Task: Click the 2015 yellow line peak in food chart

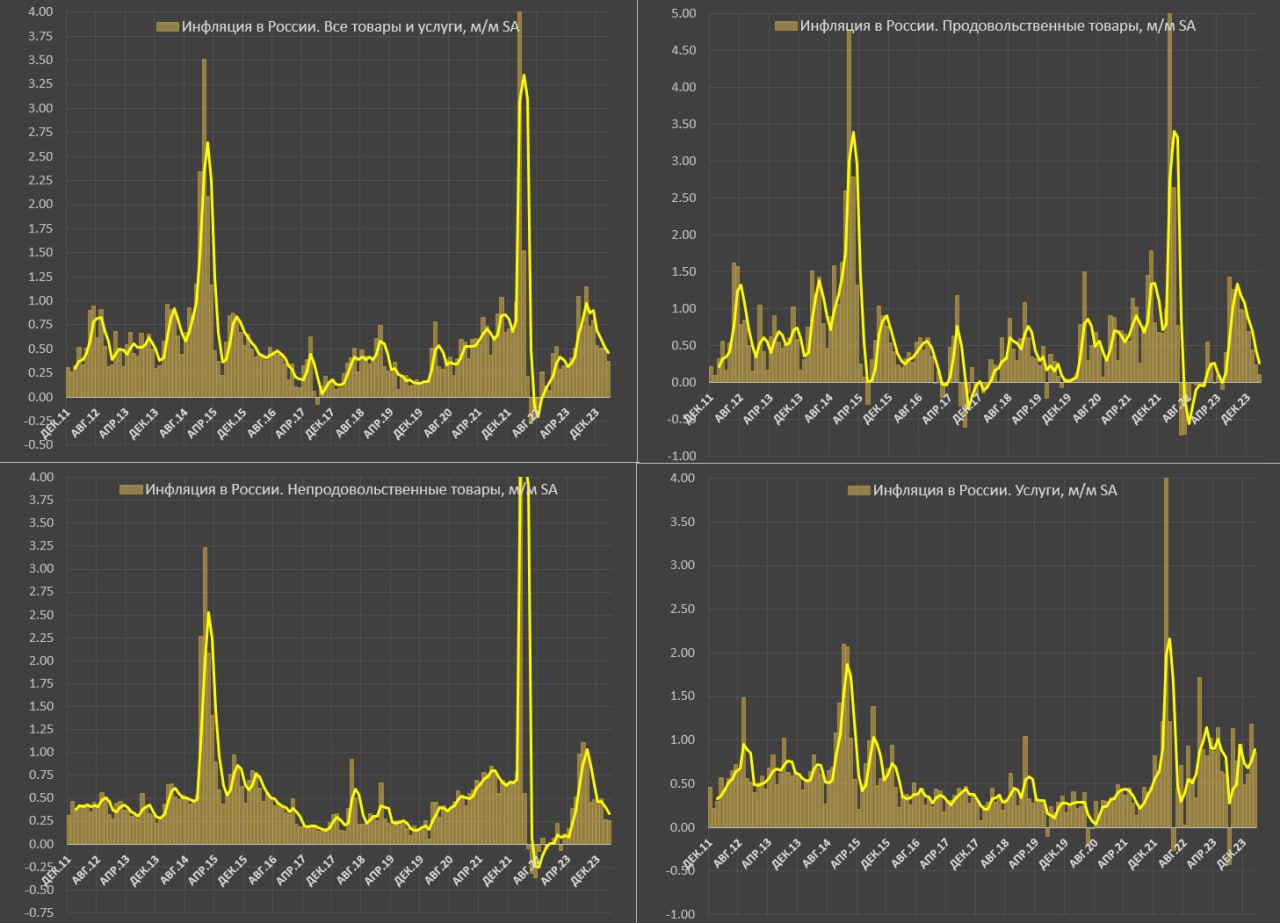Action: [853, 133]
